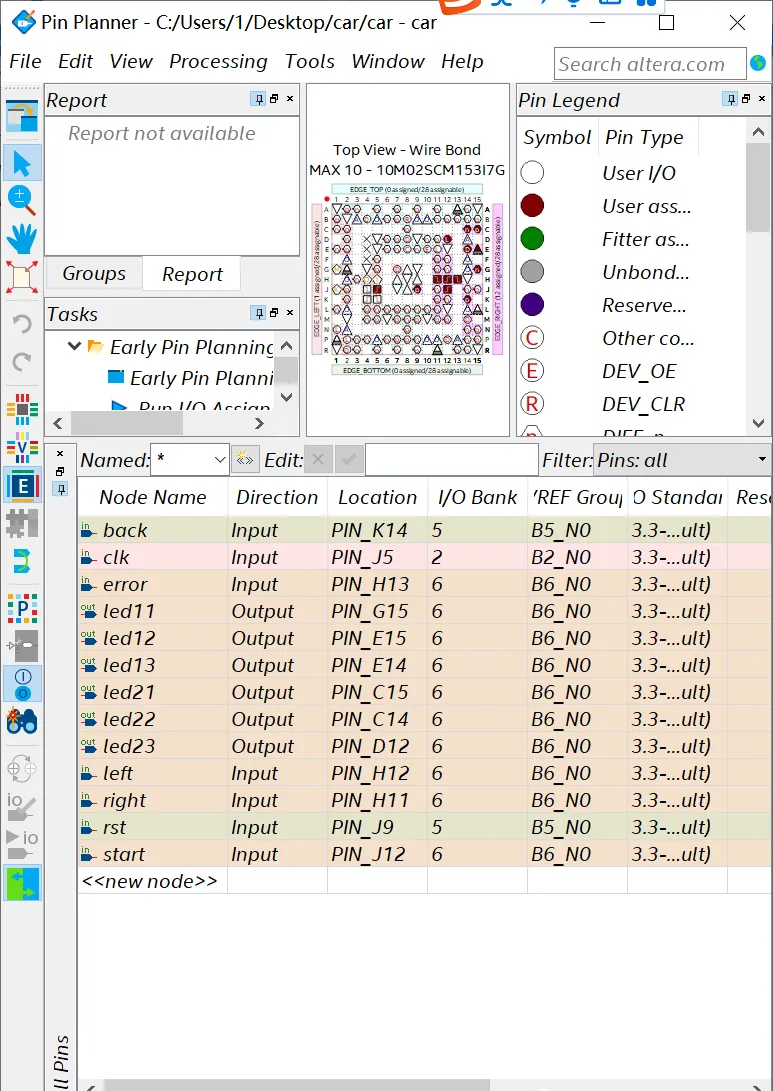Screen dimensions: 773x1091
Task: Sort by the Location column header
Action: coord(377,497)
